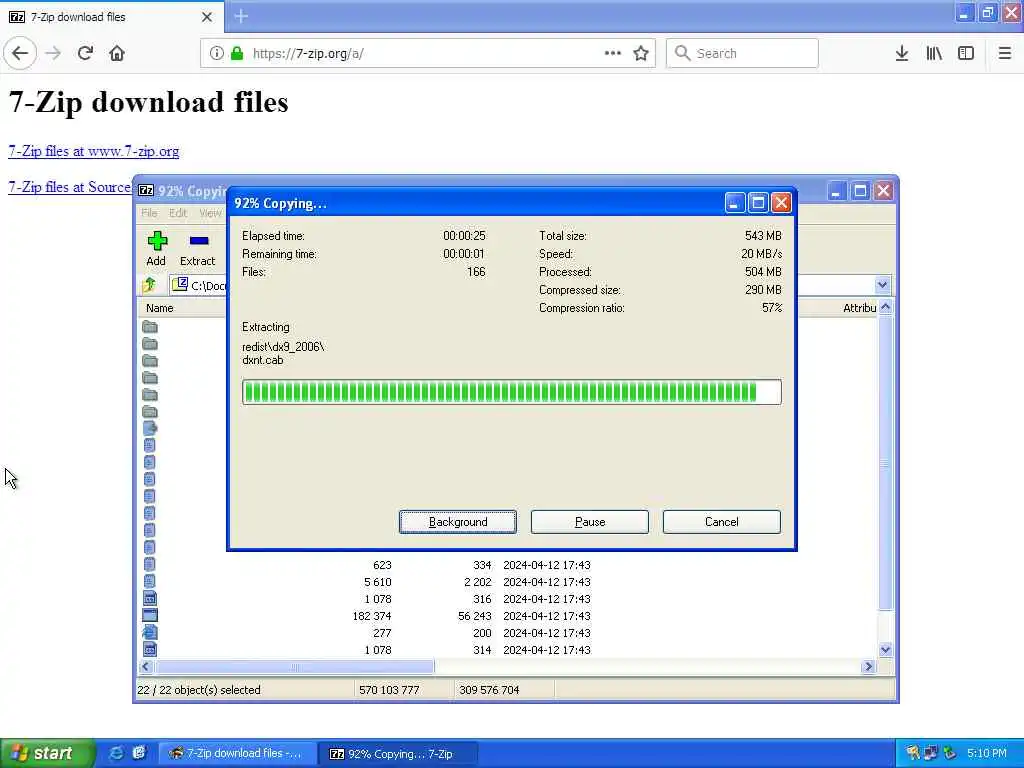Click the horizontal scrollbar thumb in file list
Screen dimensions: 1024x768
[294, 667]
